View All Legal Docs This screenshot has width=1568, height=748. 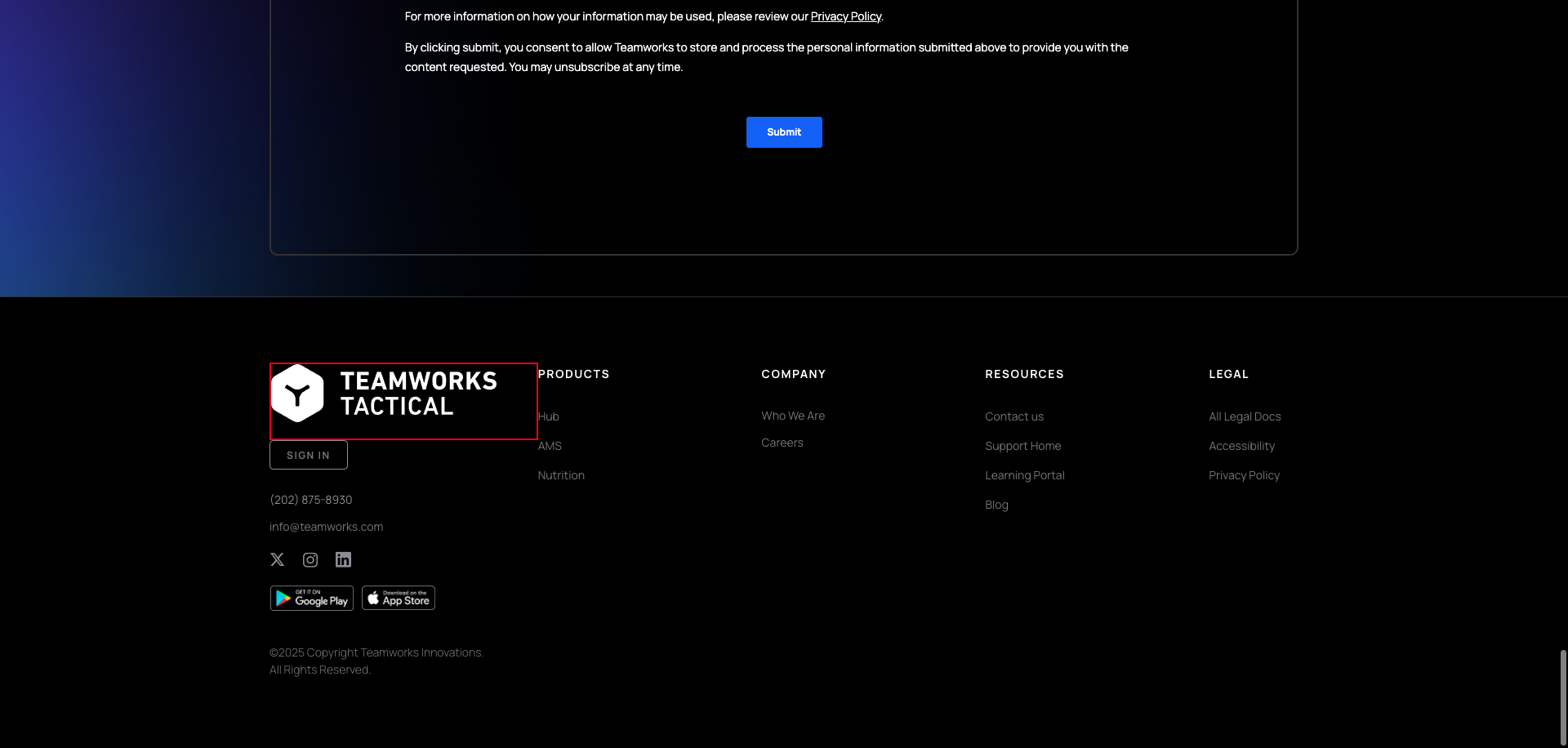tap(1245, 416)
